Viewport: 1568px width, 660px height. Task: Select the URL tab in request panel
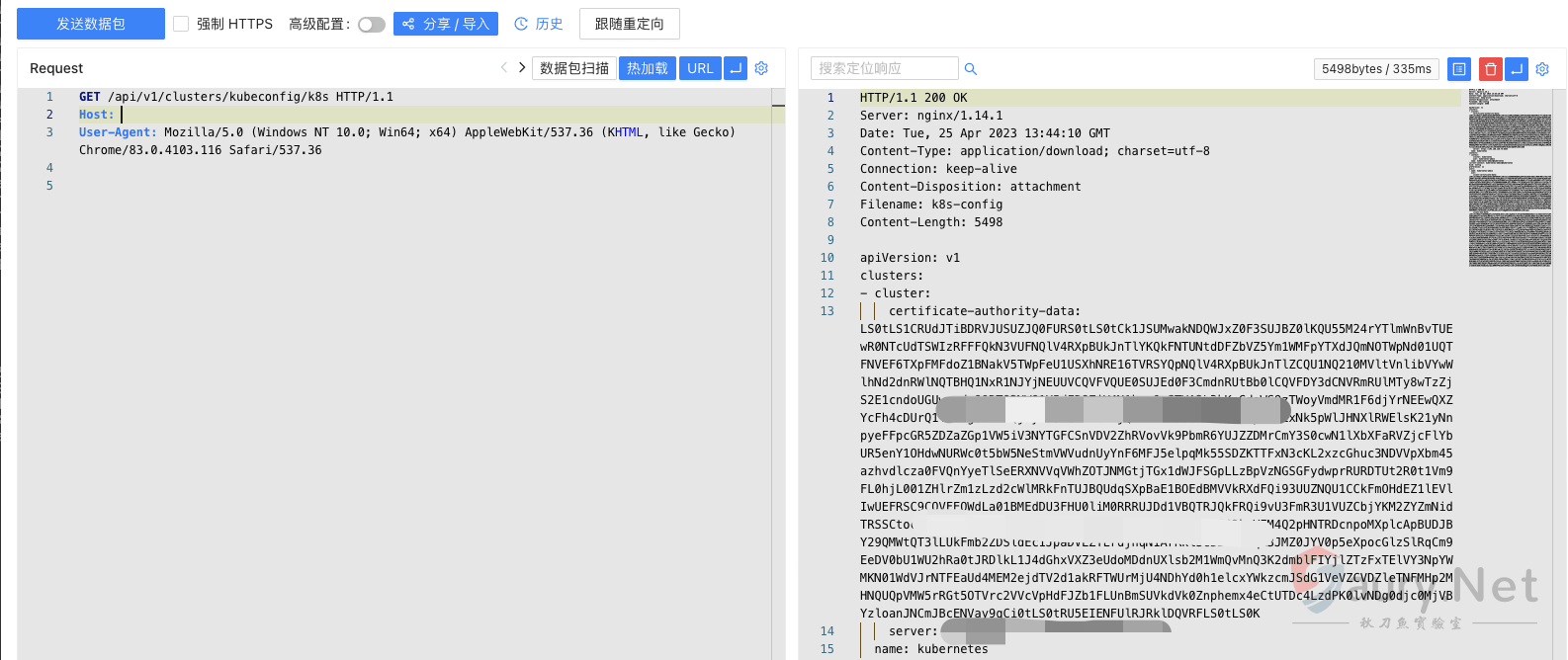(x=700, y=68)
